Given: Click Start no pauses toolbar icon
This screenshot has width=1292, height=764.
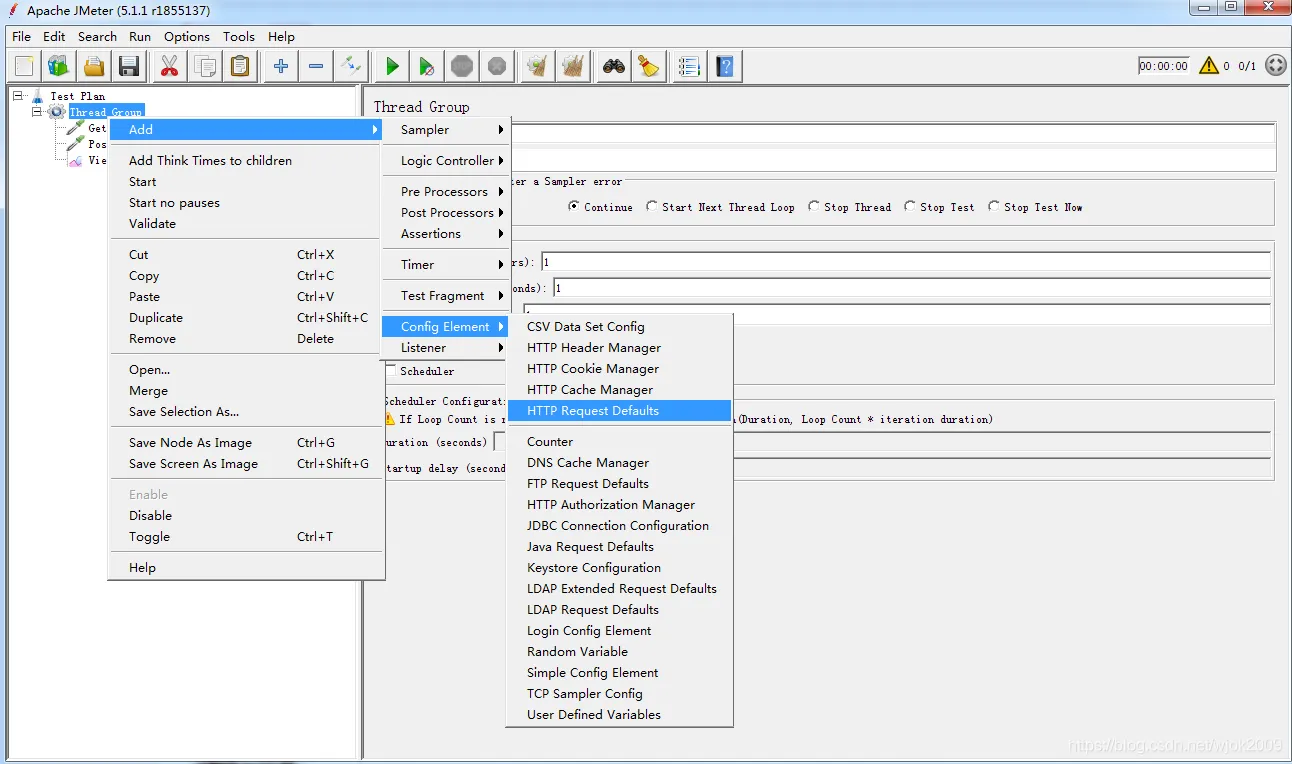Looking at the screenshot, I should pyautogui.click(x=427, y=67).
